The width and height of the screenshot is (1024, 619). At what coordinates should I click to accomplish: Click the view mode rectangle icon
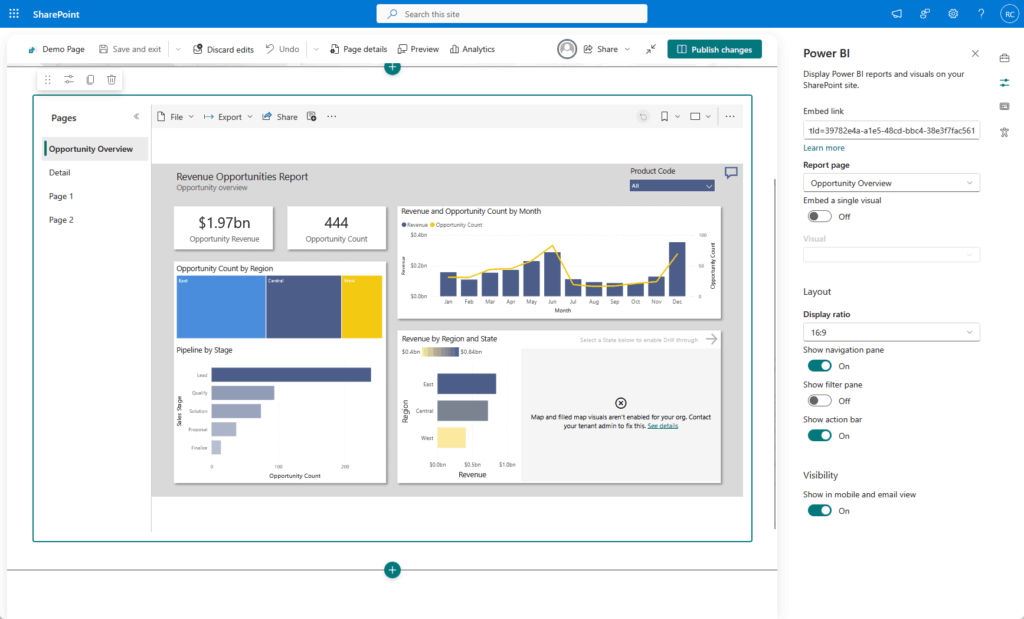pos(695,117)
